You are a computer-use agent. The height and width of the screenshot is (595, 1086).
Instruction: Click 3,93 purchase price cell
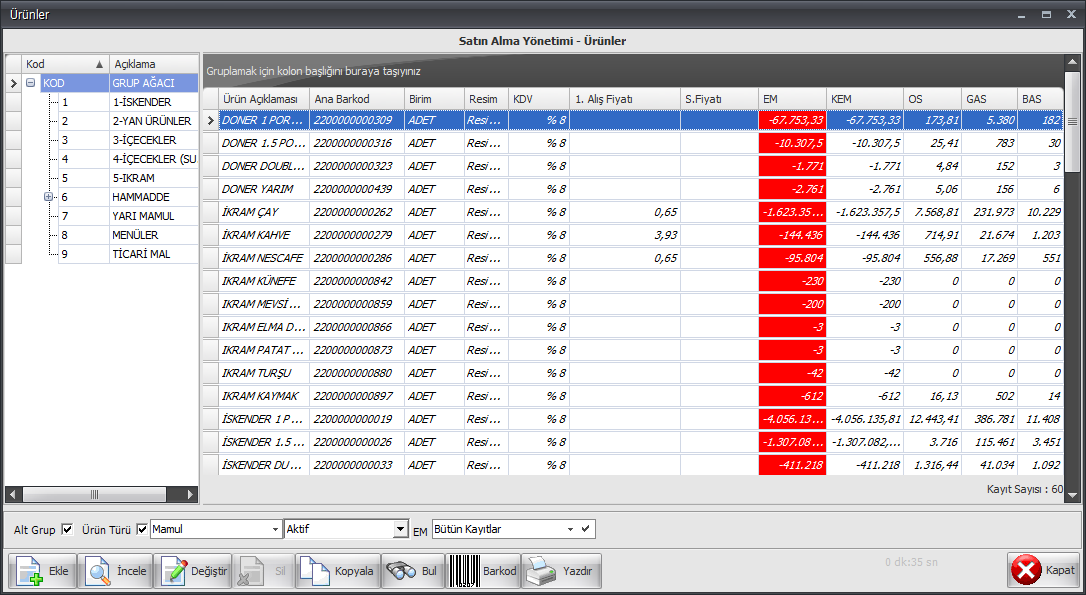pyautogui.click(x=625, y=235)
